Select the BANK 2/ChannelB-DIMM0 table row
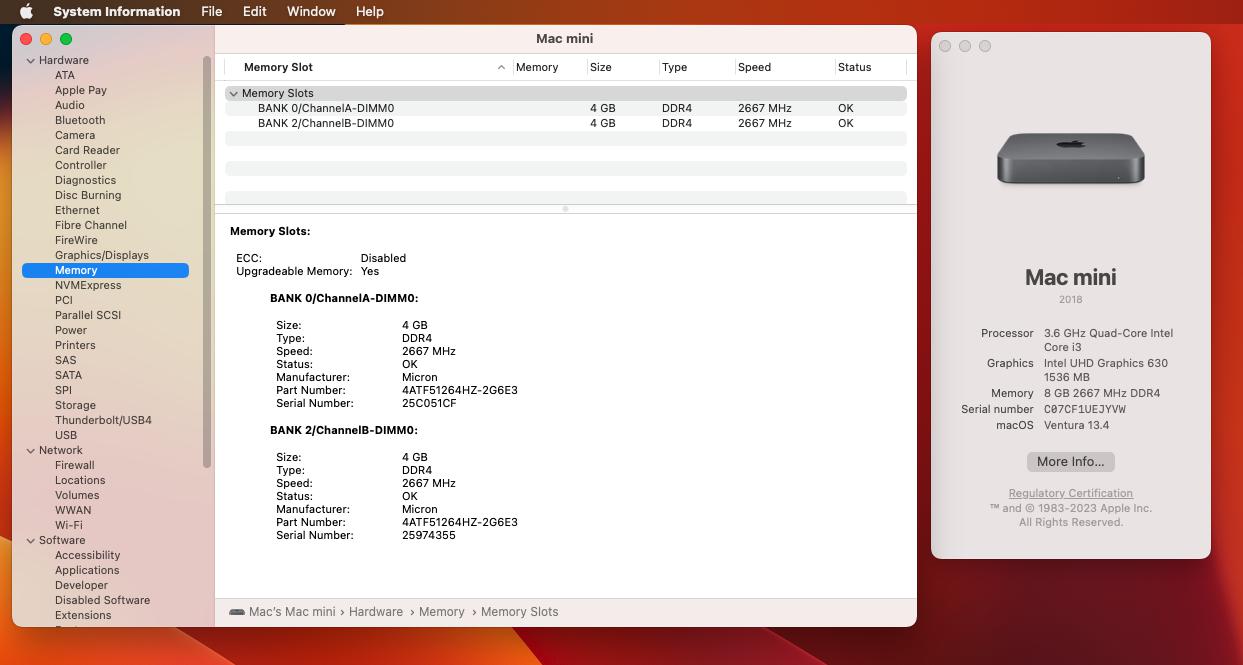1243x665 pixels. point(566,123)
